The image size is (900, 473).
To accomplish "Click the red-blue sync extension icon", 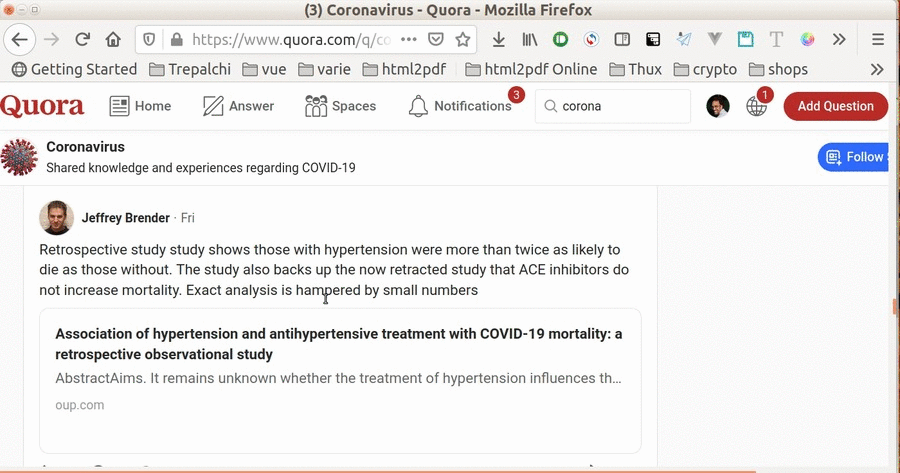I will point(591,40).
